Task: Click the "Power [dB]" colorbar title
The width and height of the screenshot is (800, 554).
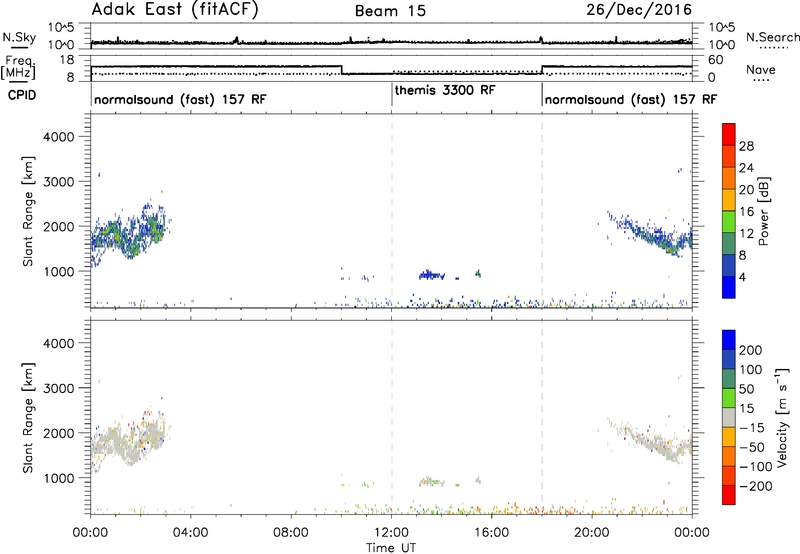Action: [764, 211]
